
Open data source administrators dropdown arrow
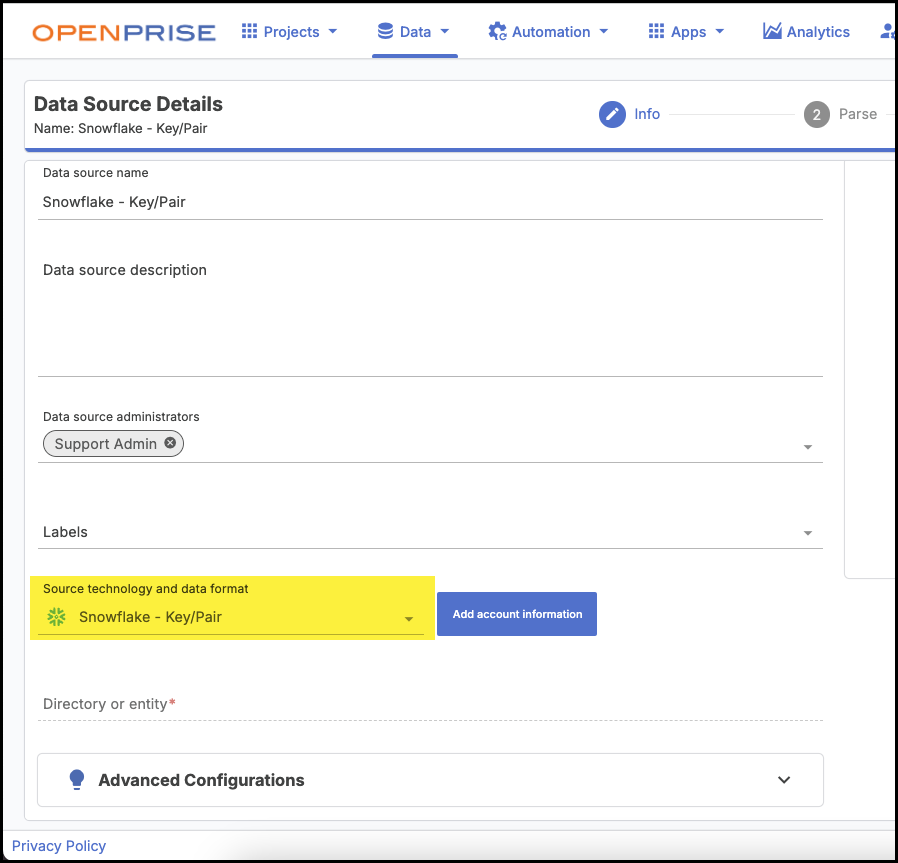tap(808, 447)
